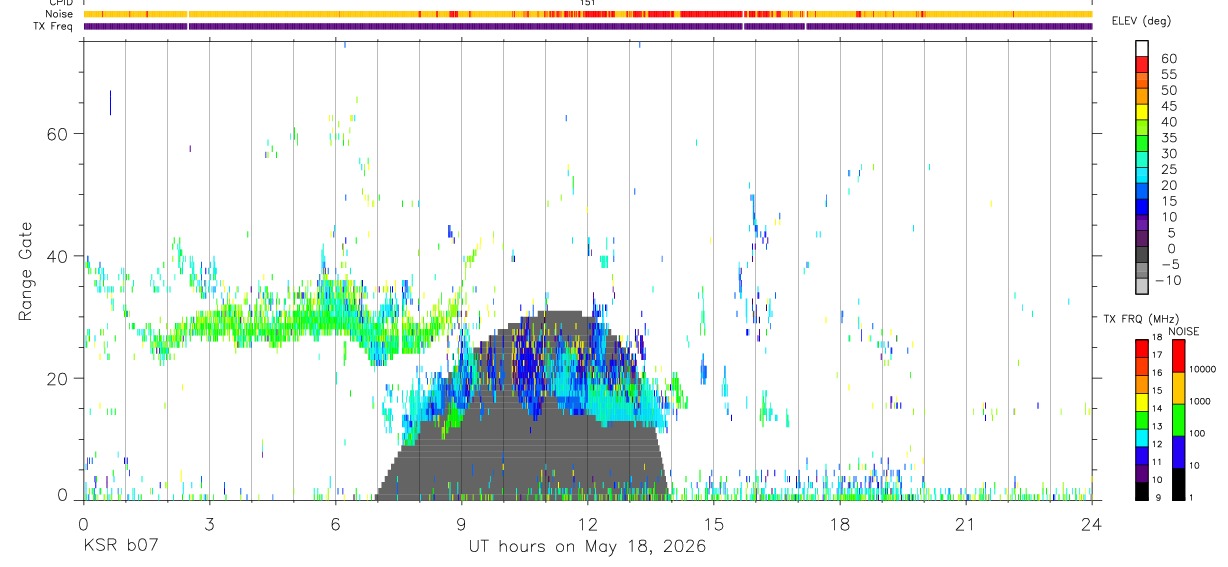Pick the black bottom segment of NOISE colorbar
The image size is (1228, 567).
pyautogui.click(x=1178, y=483)
